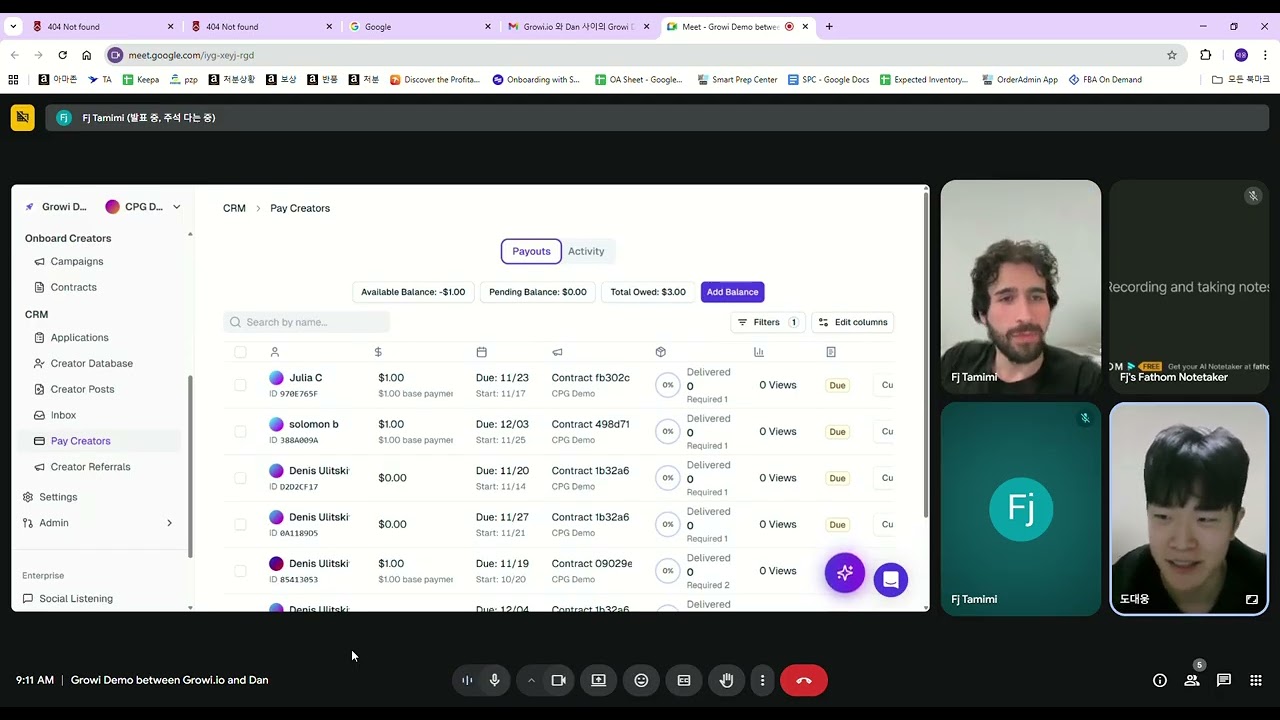Check Denis Ulitski 0A1189D5 row checkbox
Image resolution: width=1280 pixels, height=720 pixels.
pyautogui.click(x=240, y=524)
